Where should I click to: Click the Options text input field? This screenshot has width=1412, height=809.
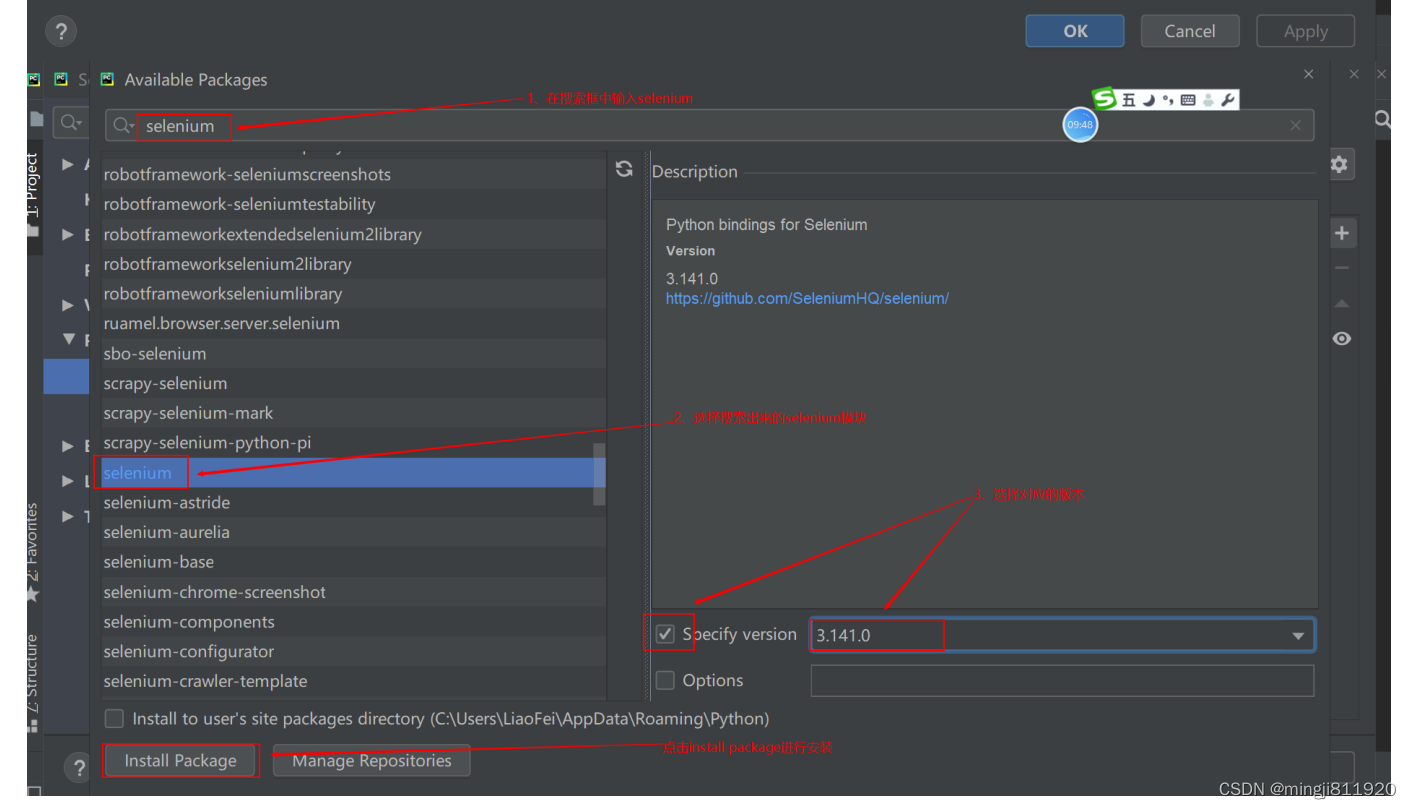click(1062, 680)
